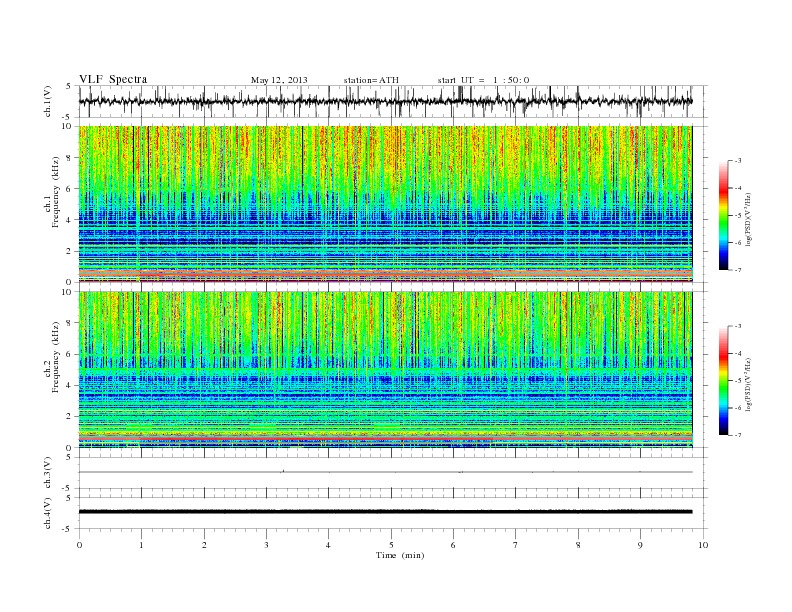Click time axis tick label "6"
This screenshot has width=792, height=612.
[453, 545]
